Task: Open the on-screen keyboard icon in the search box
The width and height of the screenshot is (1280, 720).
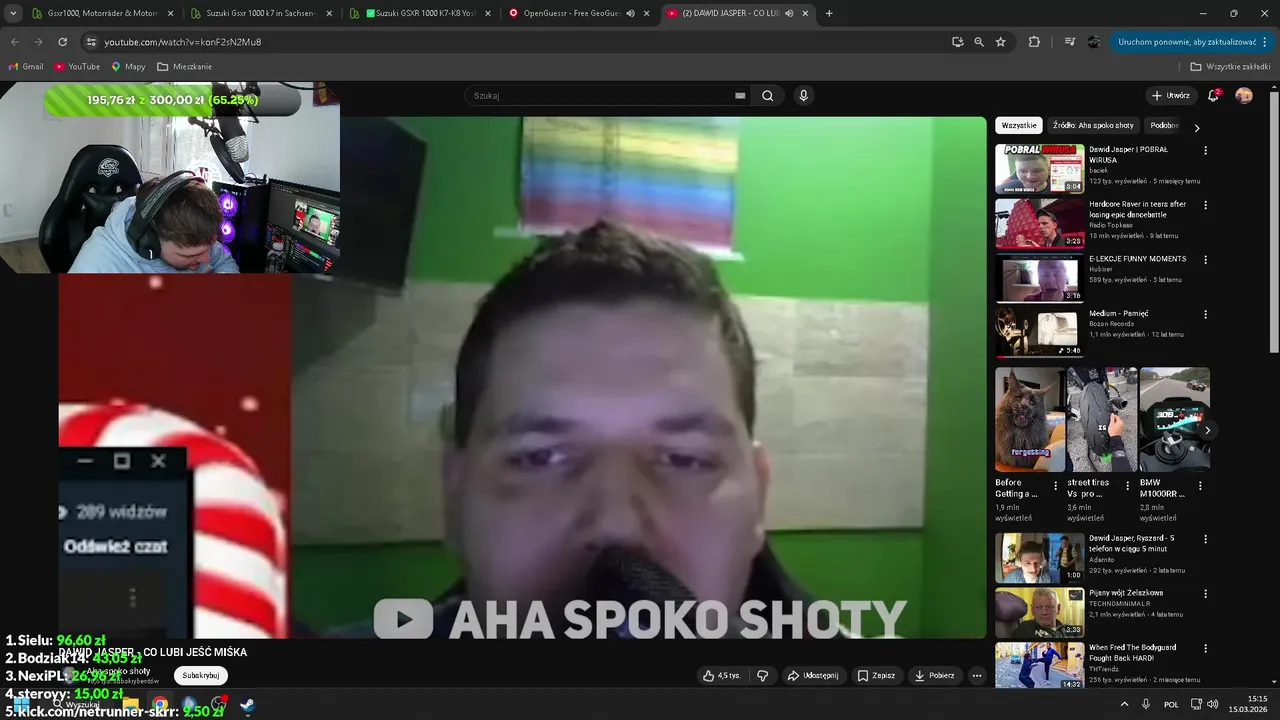Action: point(740,96)
